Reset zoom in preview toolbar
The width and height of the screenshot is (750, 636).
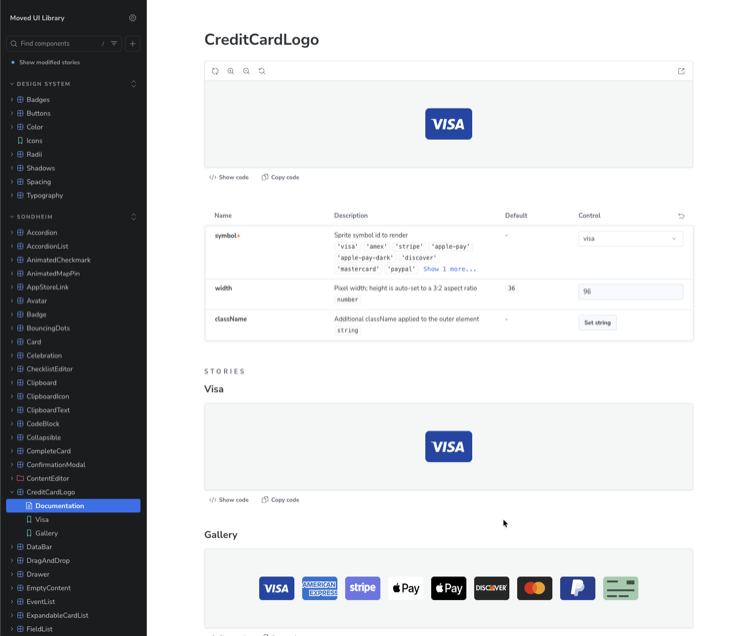coord(262,71)
